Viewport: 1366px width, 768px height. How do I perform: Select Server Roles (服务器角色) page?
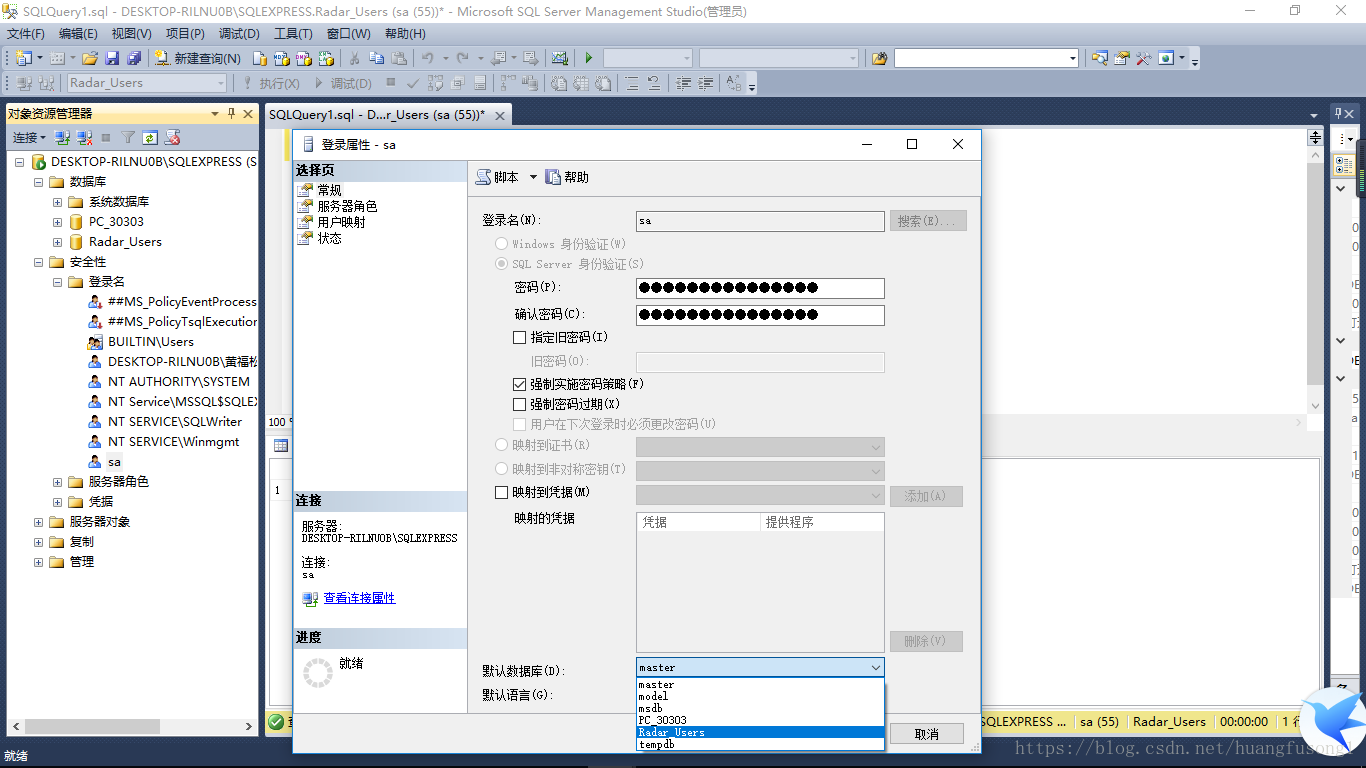(x=347, y=206)
